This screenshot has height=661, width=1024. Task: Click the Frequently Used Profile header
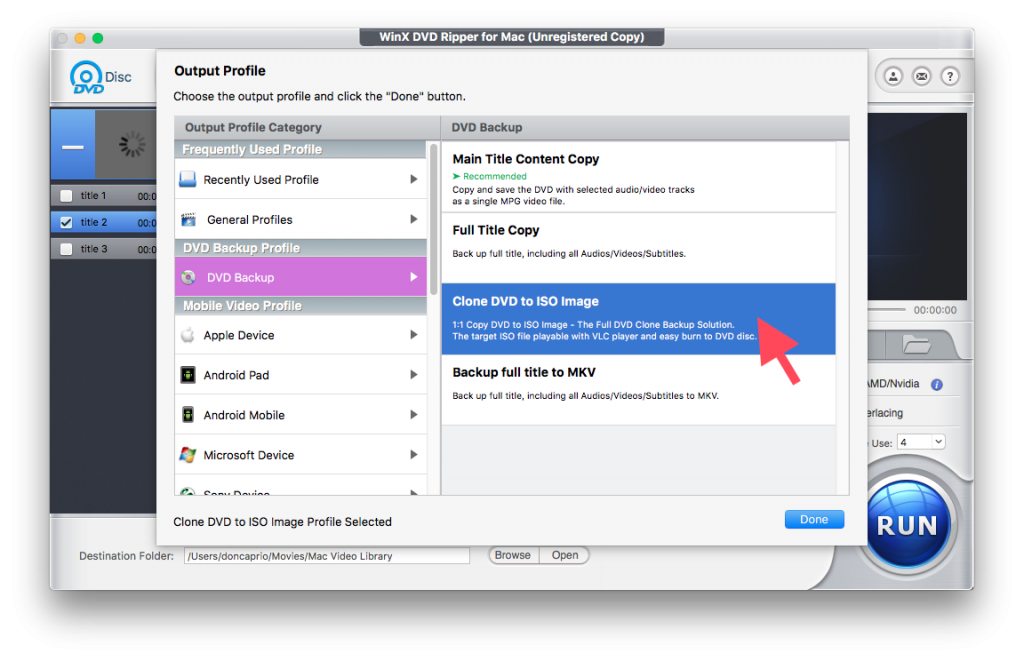[x=300, y=150]
